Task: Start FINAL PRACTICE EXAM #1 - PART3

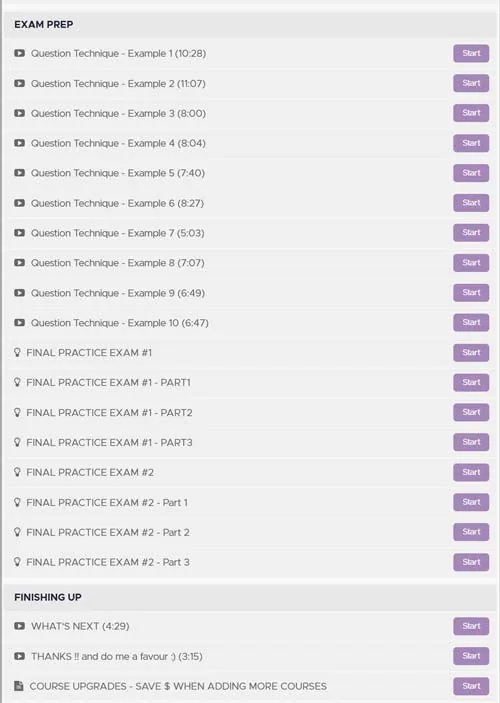Action: 471,442
